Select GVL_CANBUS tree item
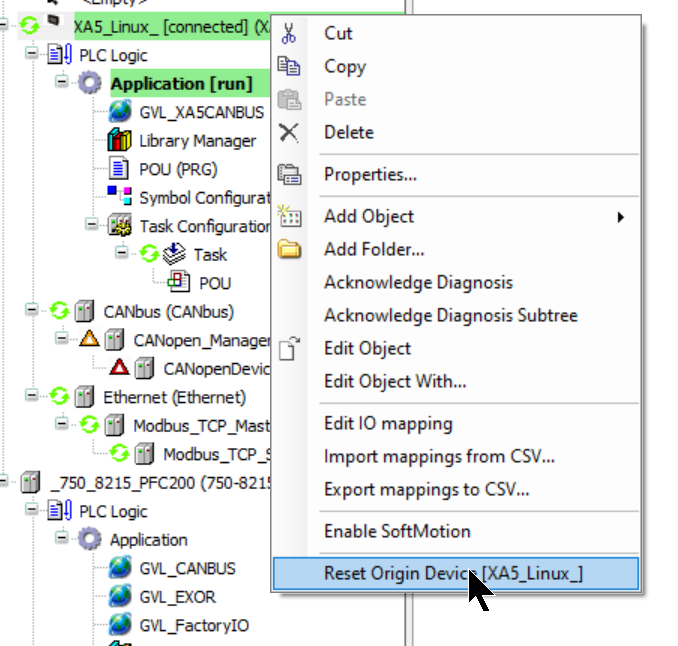This screenshot has height=646, width=678. (x=187, y=569)
